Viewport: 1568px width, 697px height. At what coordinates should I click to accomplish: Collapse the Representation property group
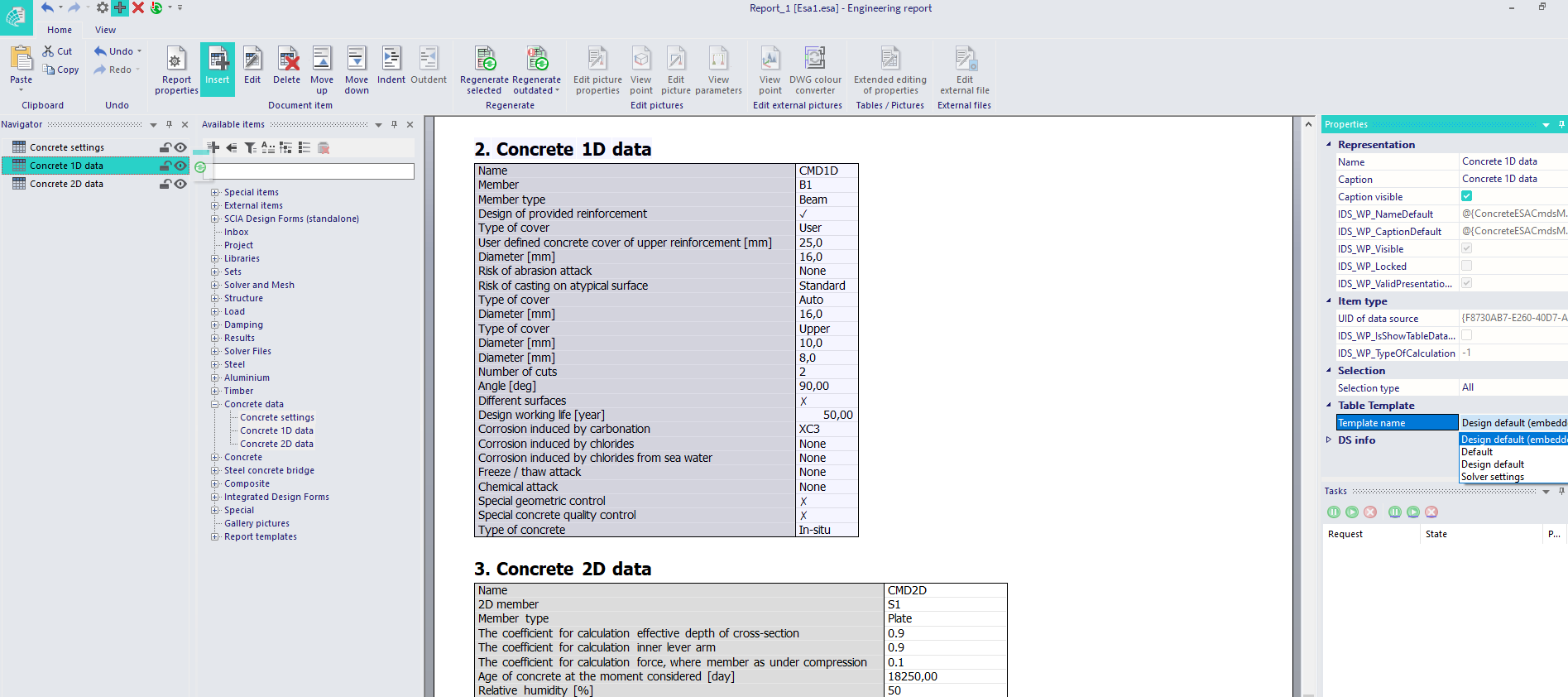1329,144
